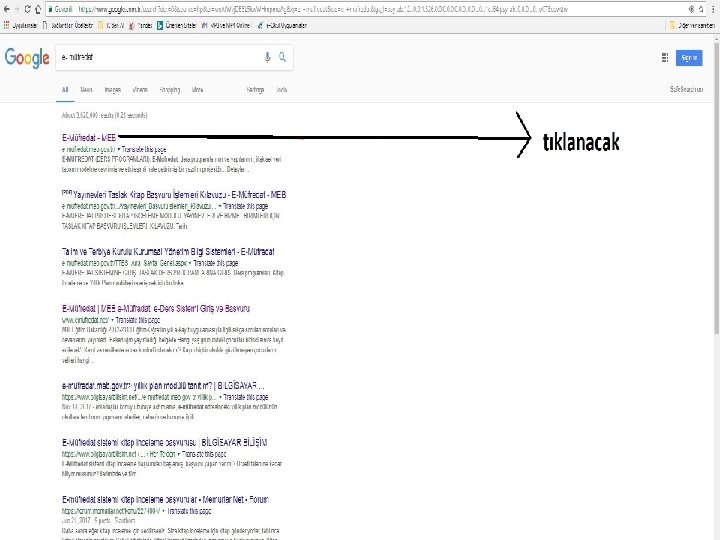The height and width of the screenshot is (540, 720).
Task: Translate the Talim ve Terbiye result page
Action: coord(215,264)
